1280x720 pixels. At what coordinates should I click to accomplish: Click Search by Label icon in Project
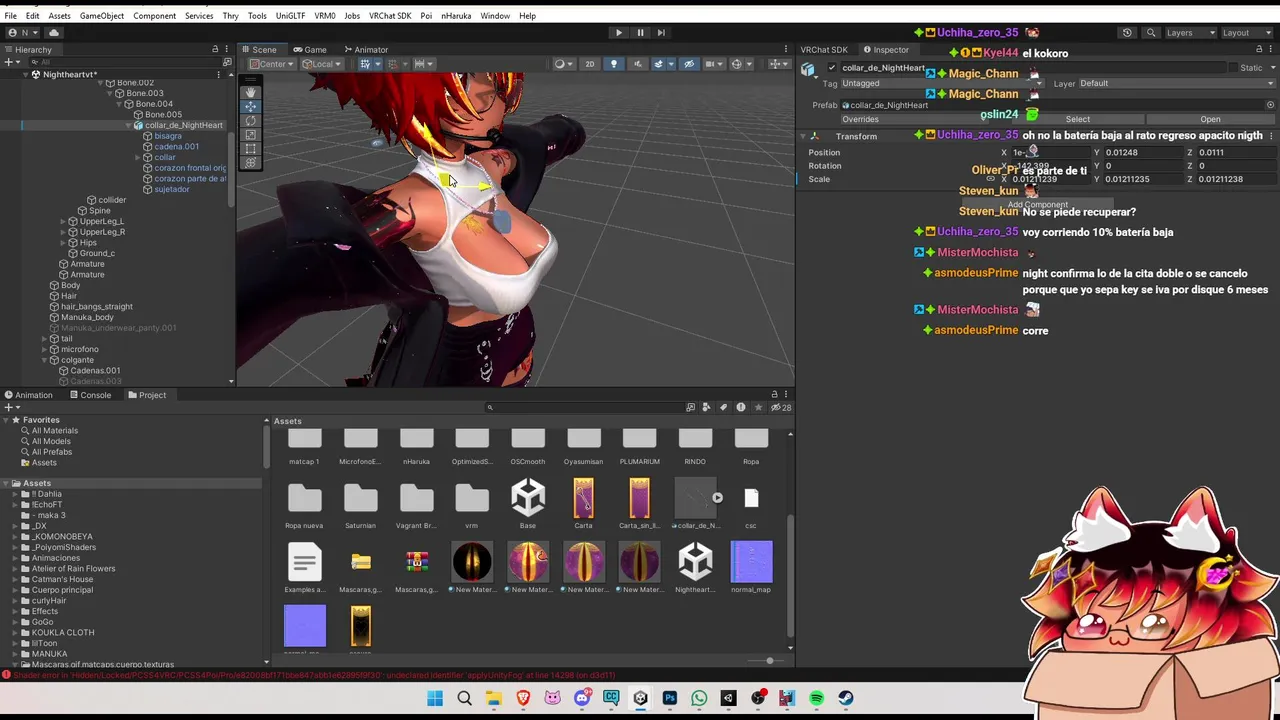pyautogui.click(x=723, y=407)
